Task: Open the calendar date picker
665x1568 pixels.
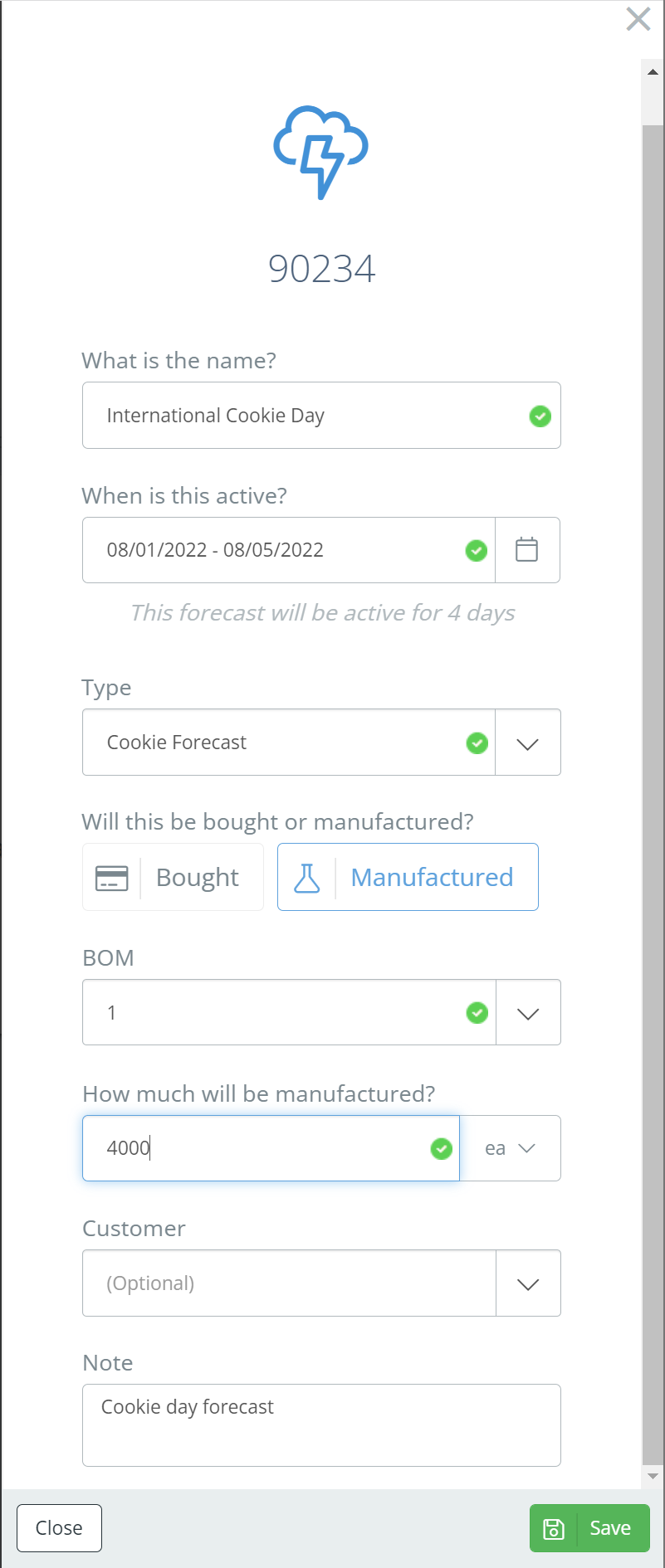Action: coord(527,550)
